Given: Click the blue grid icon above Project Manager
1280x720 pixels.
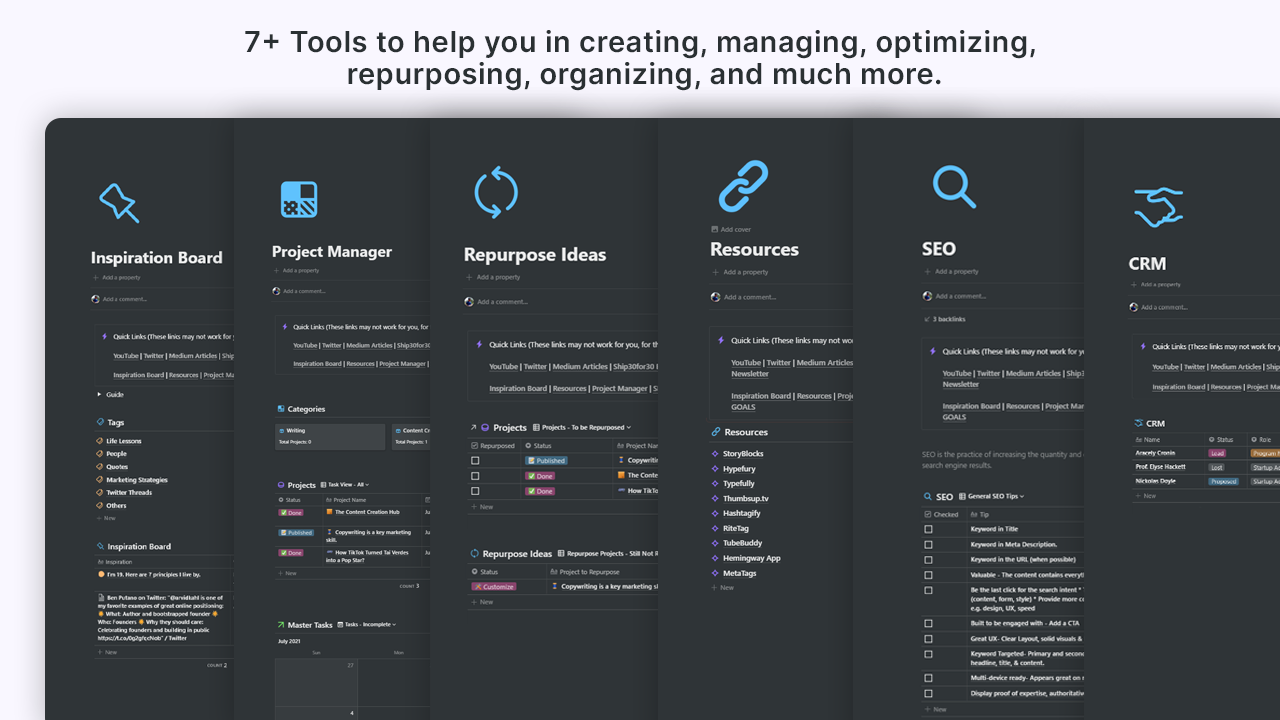Looking at the screenshot, I should tap(298, 200).
